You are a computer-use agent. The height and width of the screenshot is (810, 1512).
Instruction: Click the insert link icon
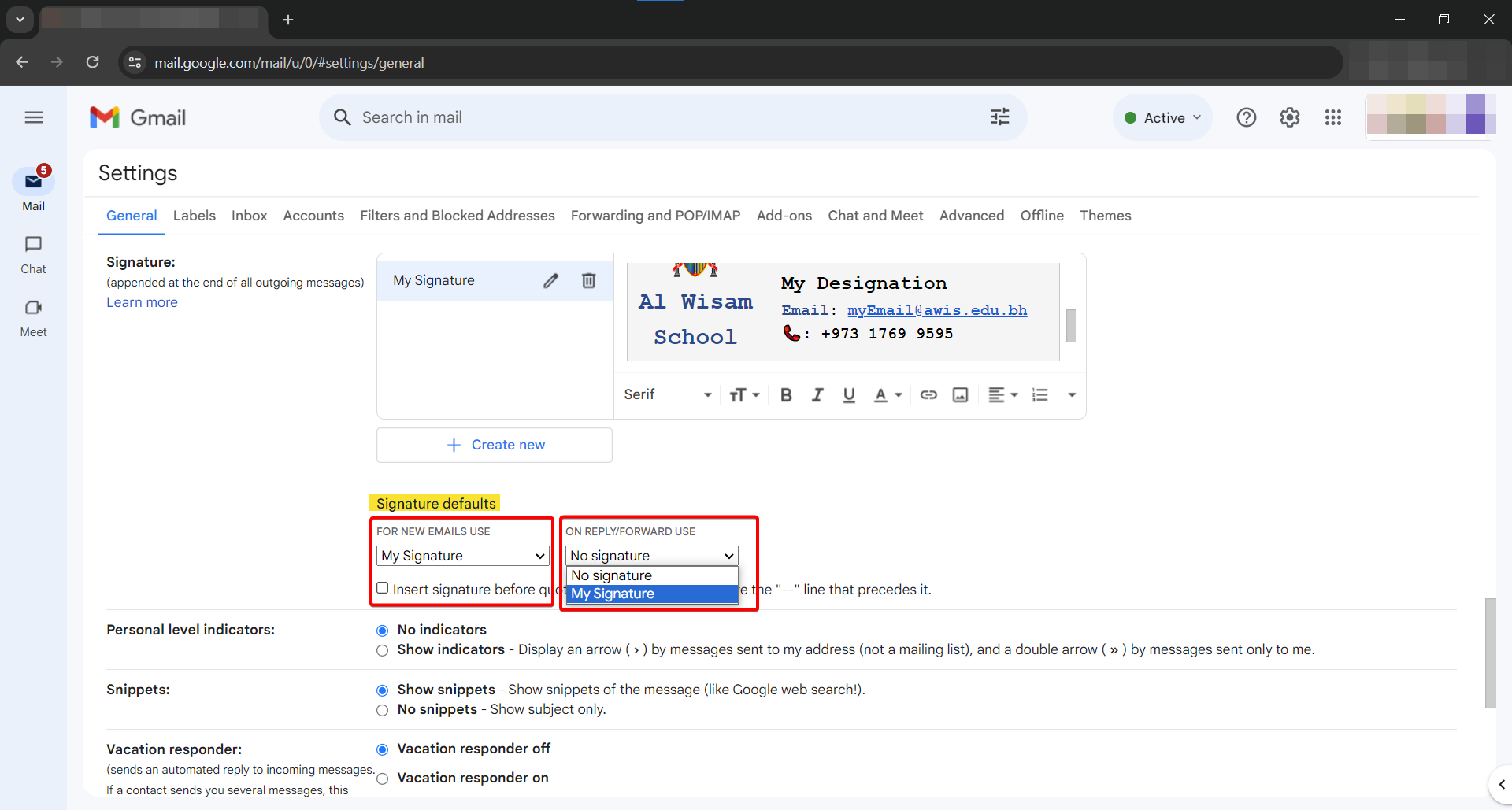coord(928,395)
